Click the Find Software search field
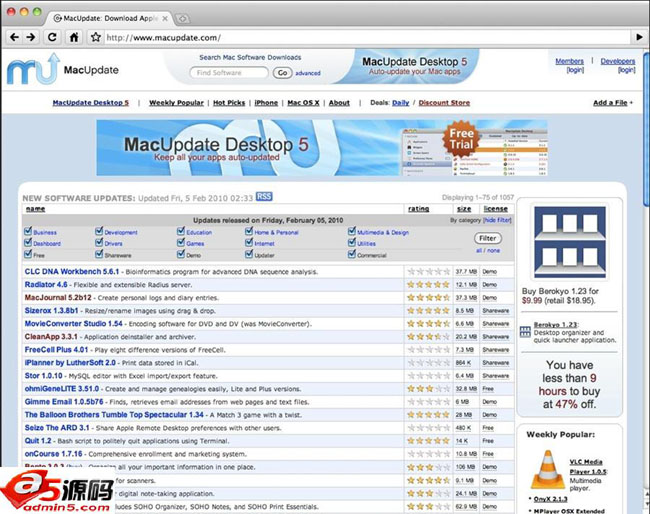The image size is (650, 514). pos(229,73)
